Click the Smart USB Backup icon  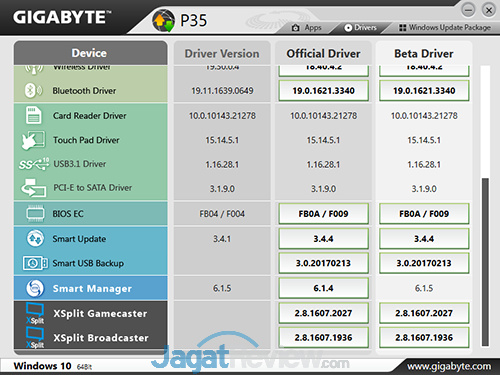pos(35,263)
